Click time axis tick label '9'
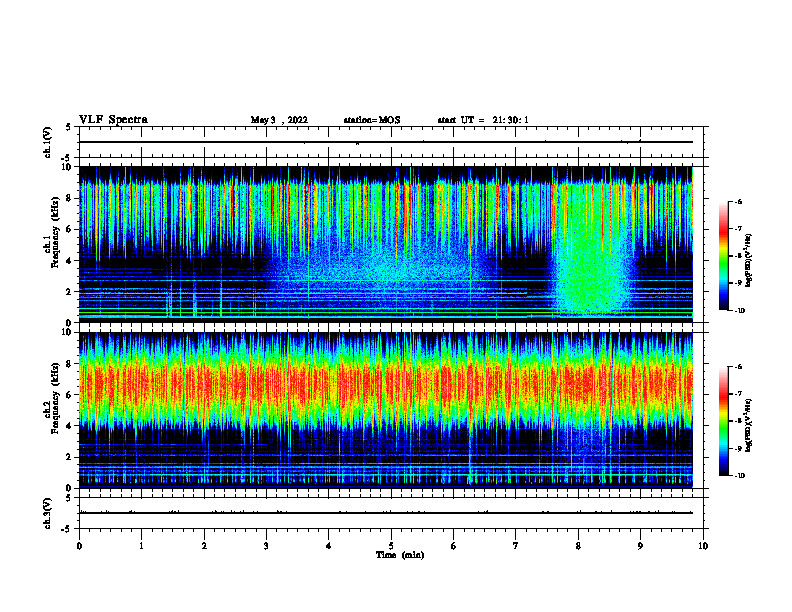Image resolution: width=792 pixels, height=612 pixels. coord(640,546)
